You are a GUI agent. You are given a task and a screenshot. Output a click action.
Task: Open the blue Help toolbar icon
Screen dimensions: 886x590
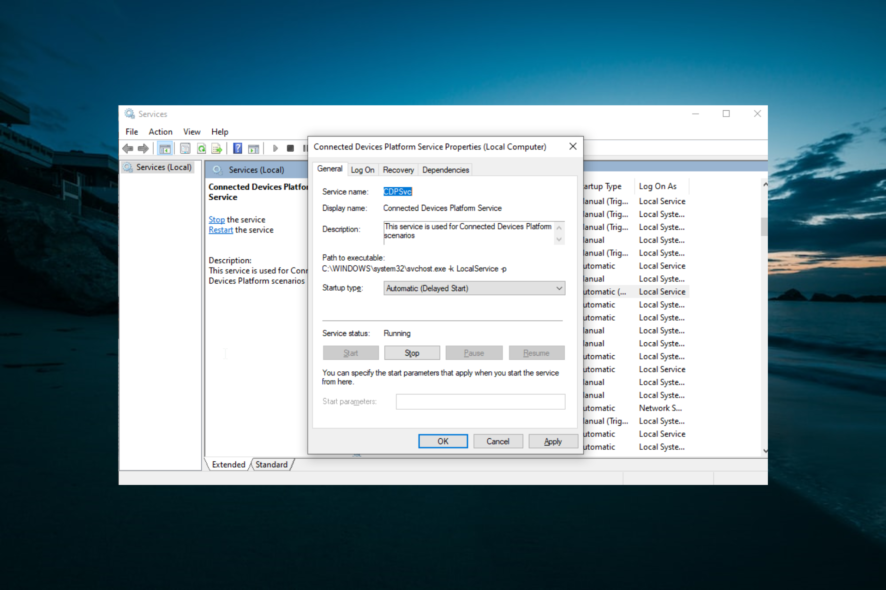tap(238, 149)
